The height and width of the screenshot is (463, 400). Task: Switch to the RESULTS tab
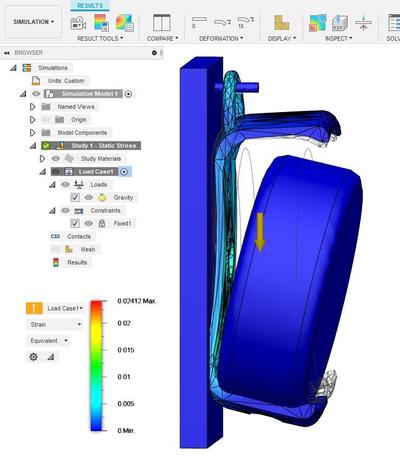point(90,6)
